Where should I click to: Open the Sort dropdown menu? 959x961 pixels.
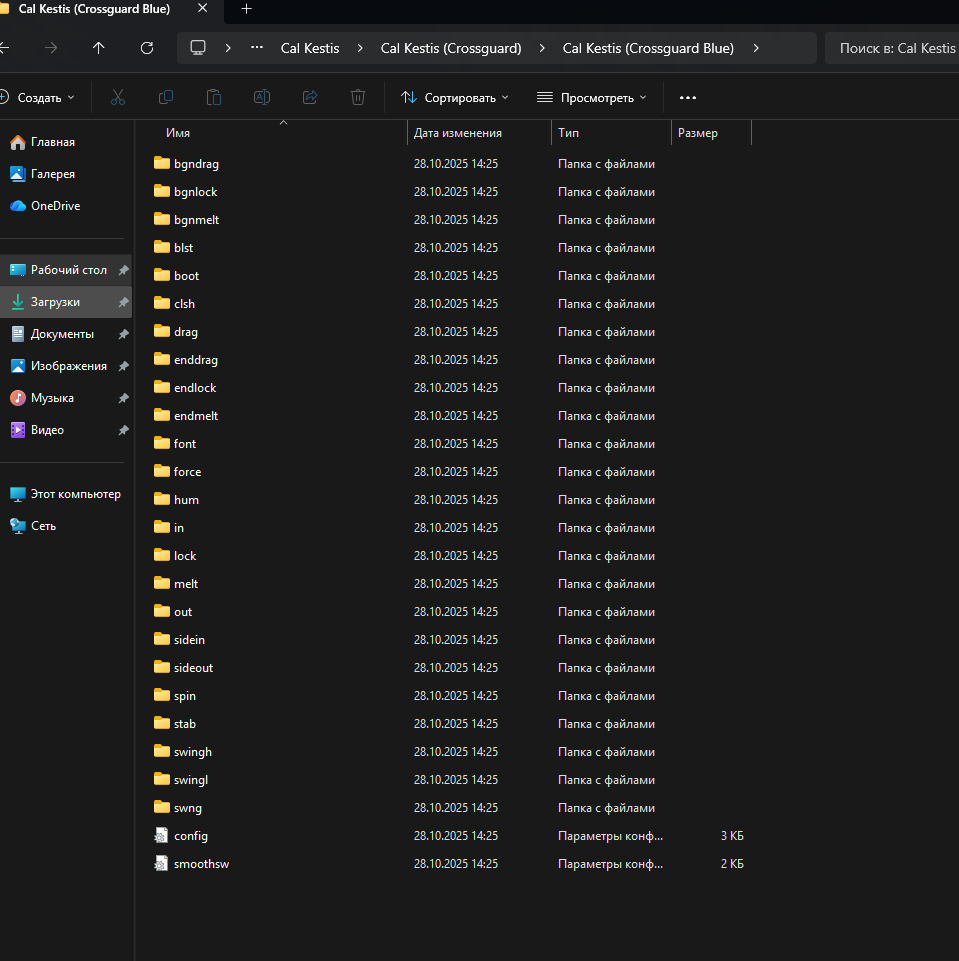pos(455,97)
